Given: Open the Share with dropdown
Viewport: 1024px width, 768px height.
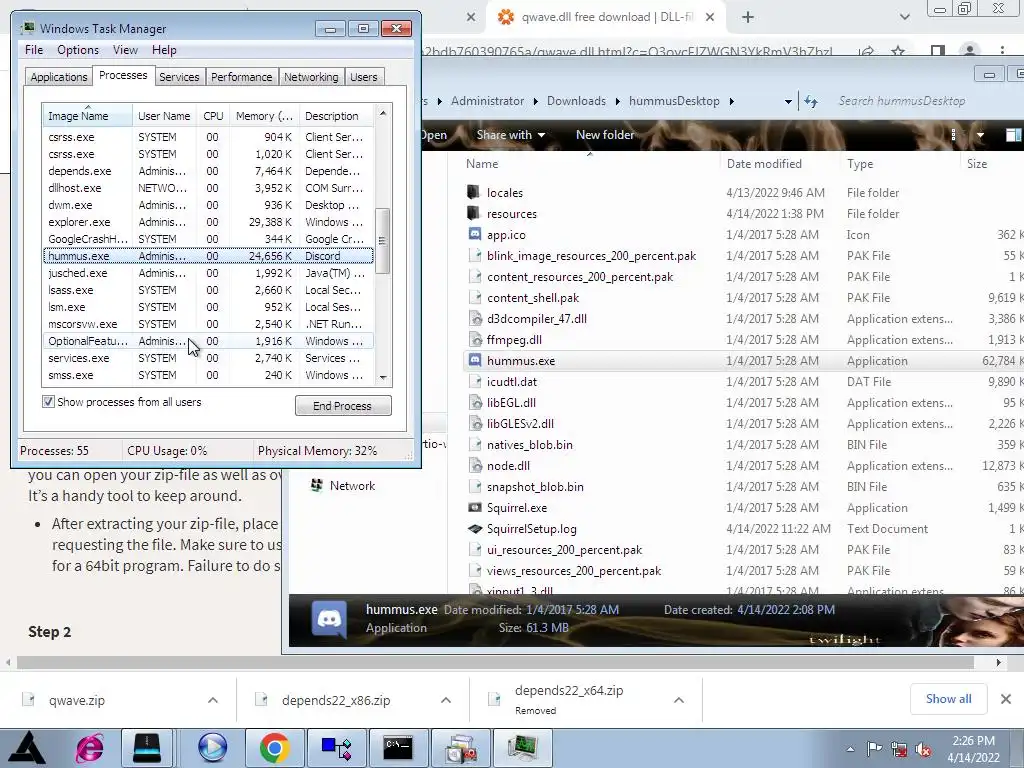Looking at the screenshot, I should pos(511,135).
